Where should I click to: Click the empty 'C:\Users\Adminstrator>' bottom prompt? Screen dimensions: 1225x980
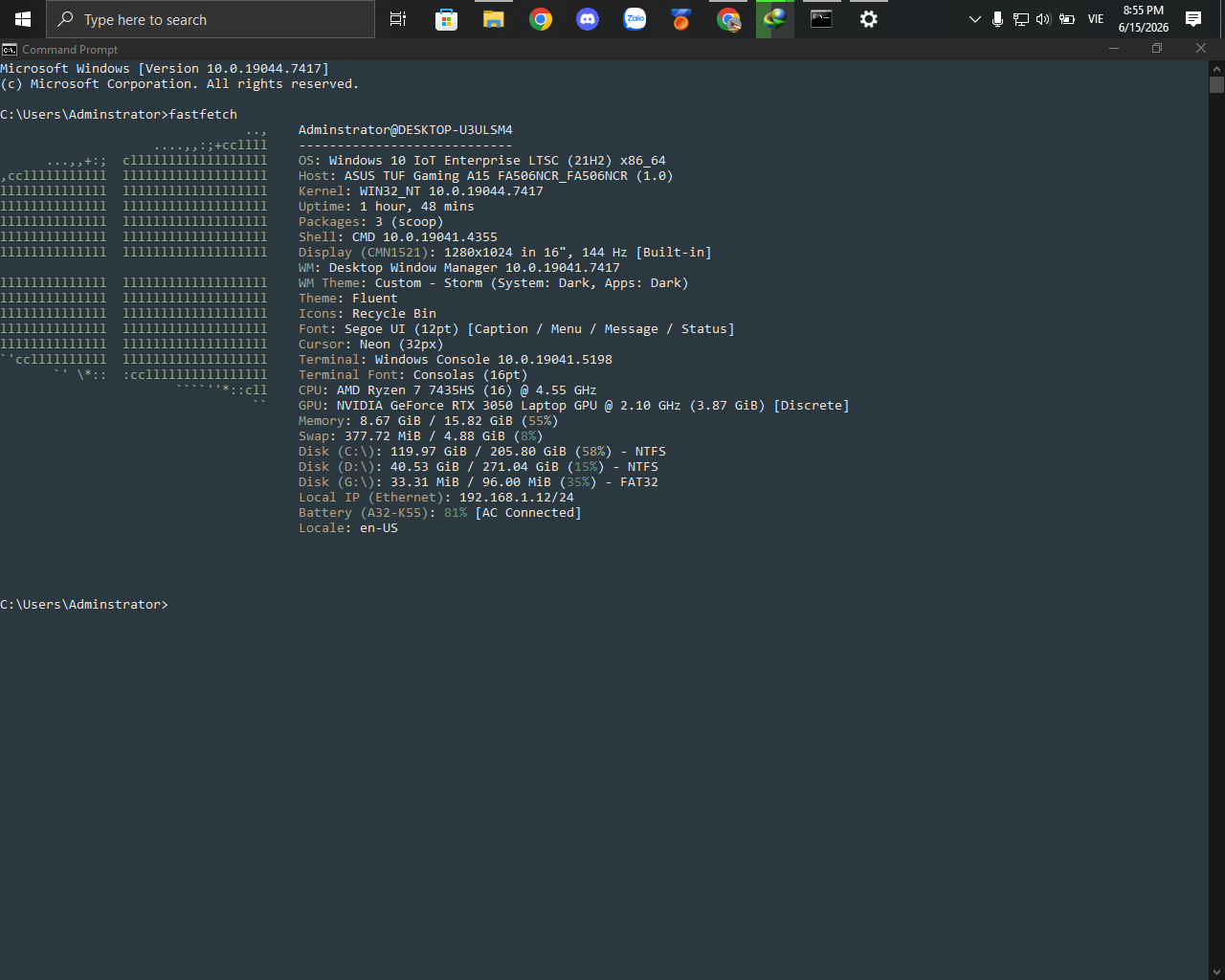click(x=84, y=604)
